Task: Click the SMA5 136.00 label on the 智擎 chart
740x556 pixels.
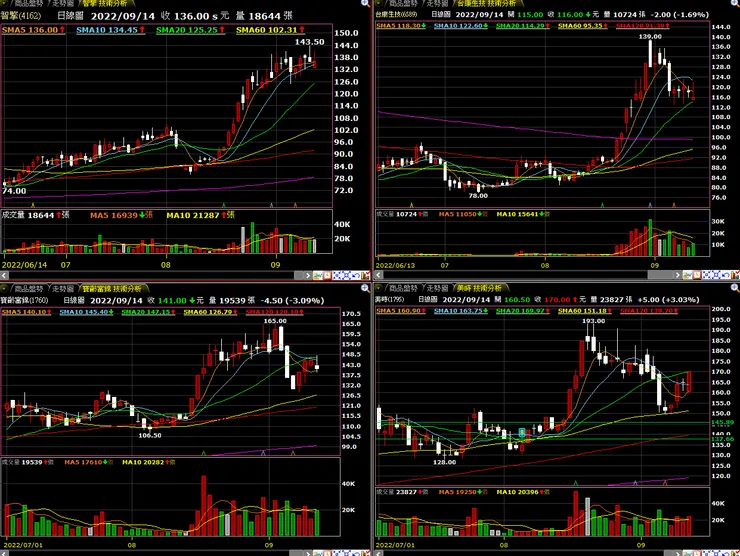Action: (x=34, y=30)
